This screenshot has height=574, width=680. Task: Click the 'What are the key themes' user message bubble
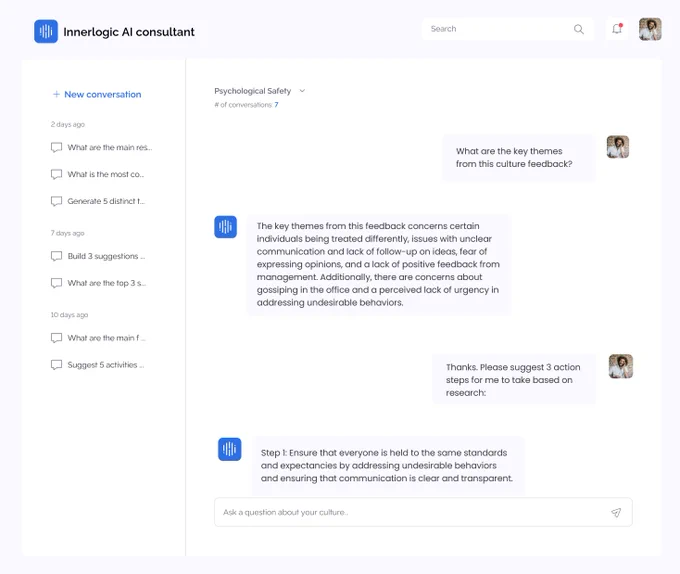coord(519,157)
